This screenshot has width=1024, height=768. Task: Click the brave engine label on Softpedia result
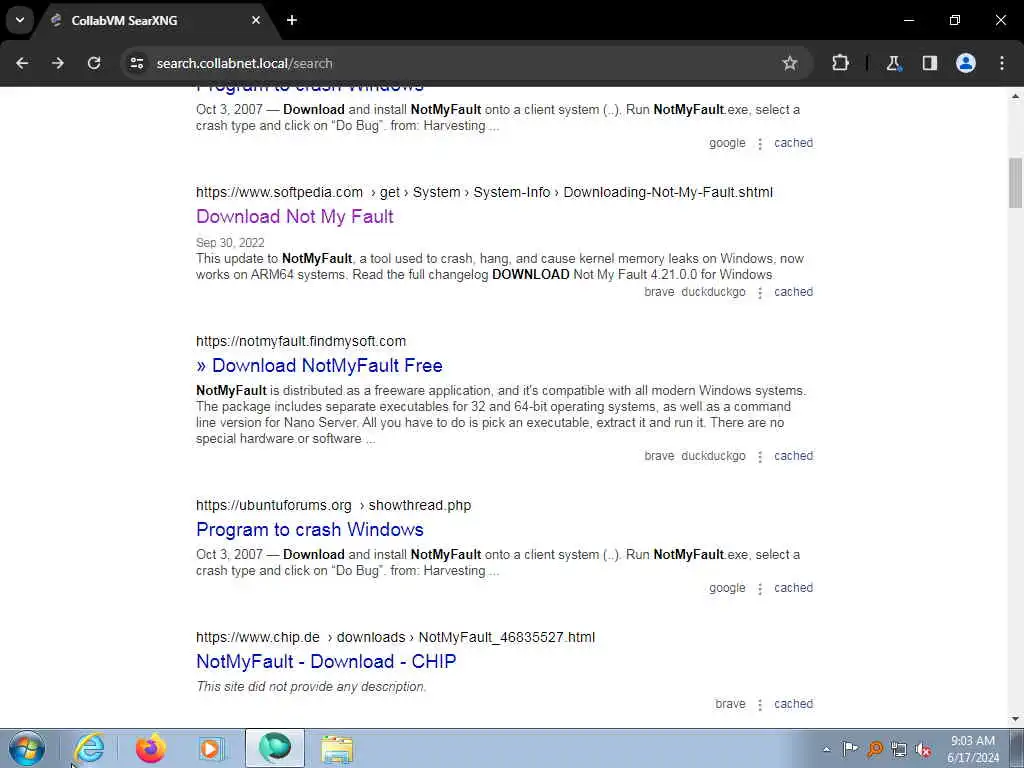[x=659, y=292]
